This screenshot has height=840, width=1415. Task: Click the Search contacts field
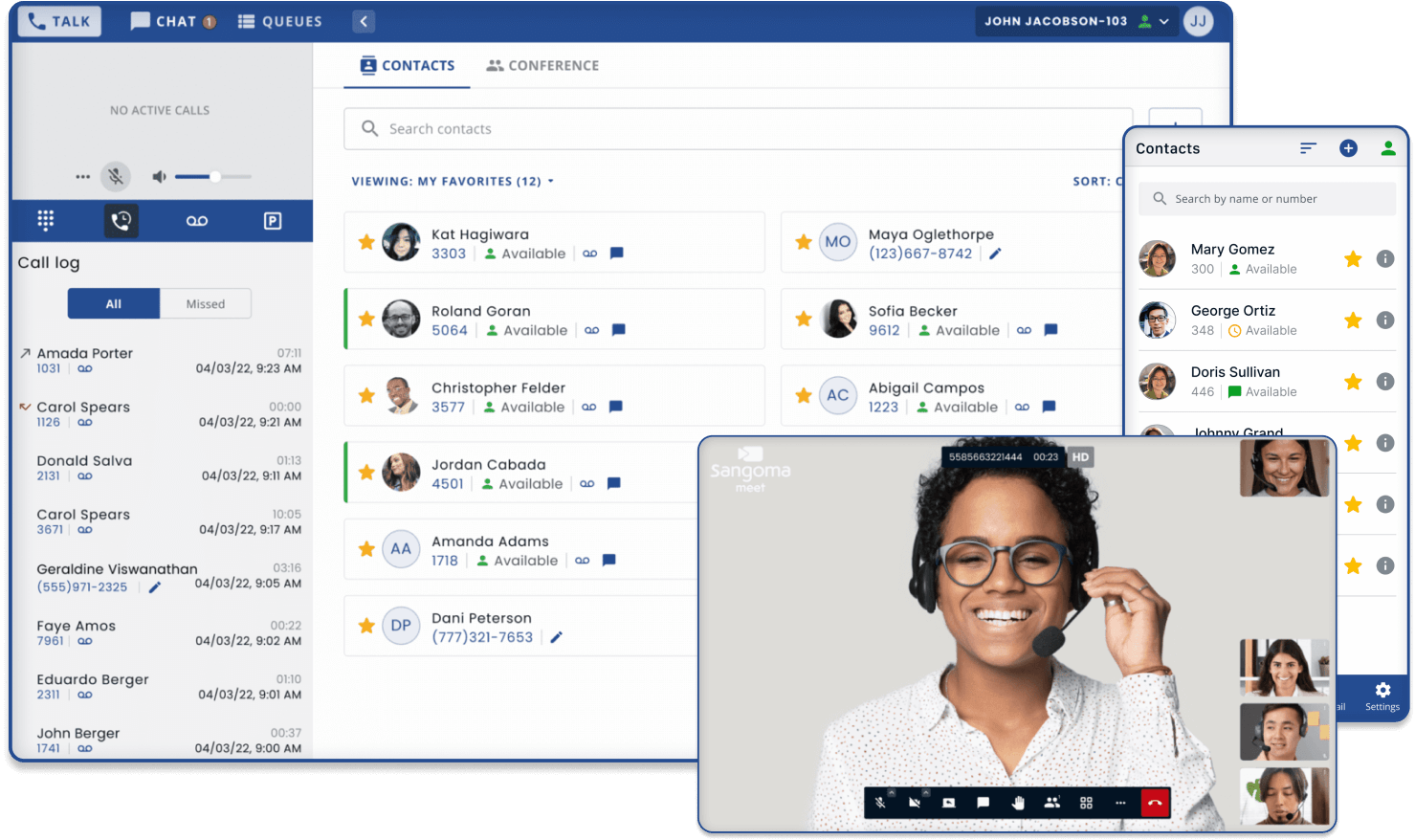(x=737, y=128)
